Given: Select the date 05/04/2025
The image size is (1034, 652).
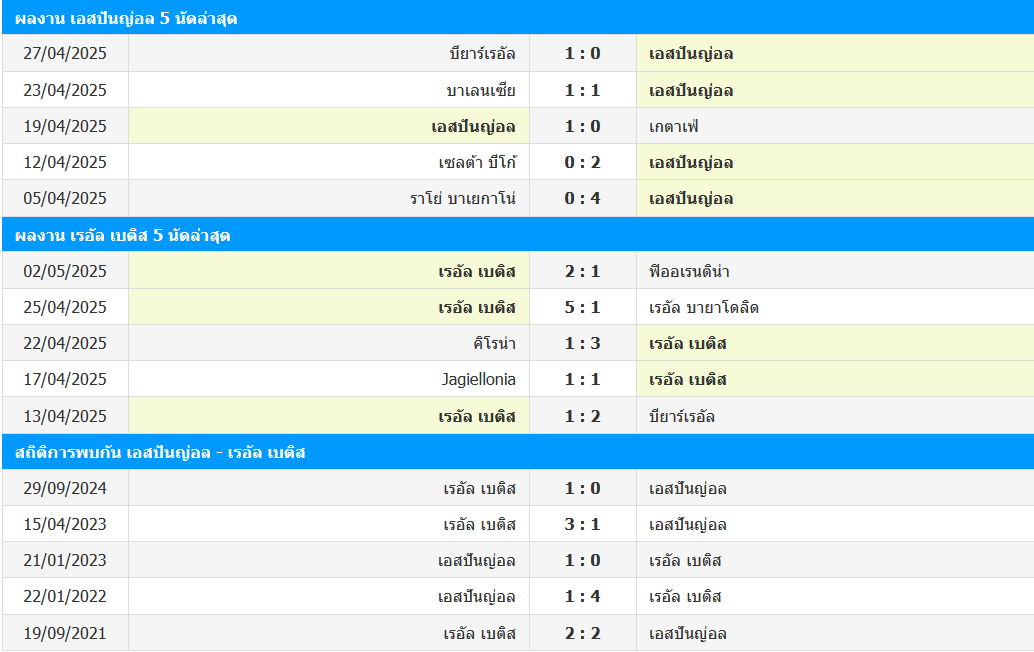Looking at the screenshot, I should (x=65, y=198).
